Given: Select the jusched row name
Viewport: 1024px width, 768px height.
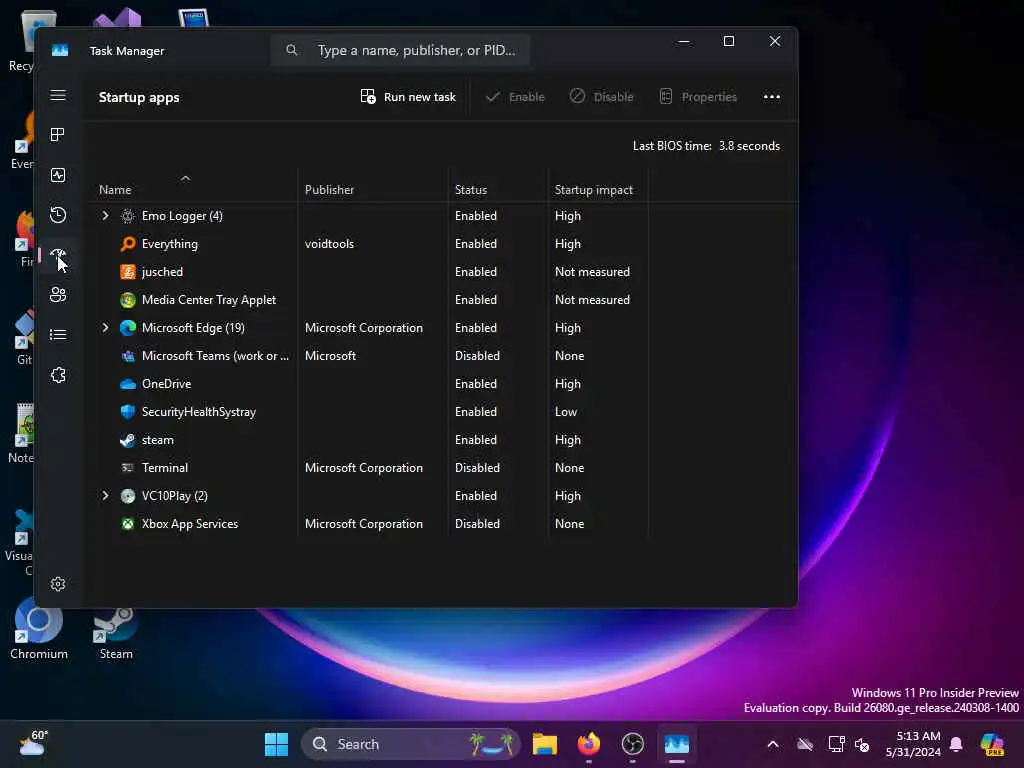Looking at the screenshot, I should [x=163, y=272].
